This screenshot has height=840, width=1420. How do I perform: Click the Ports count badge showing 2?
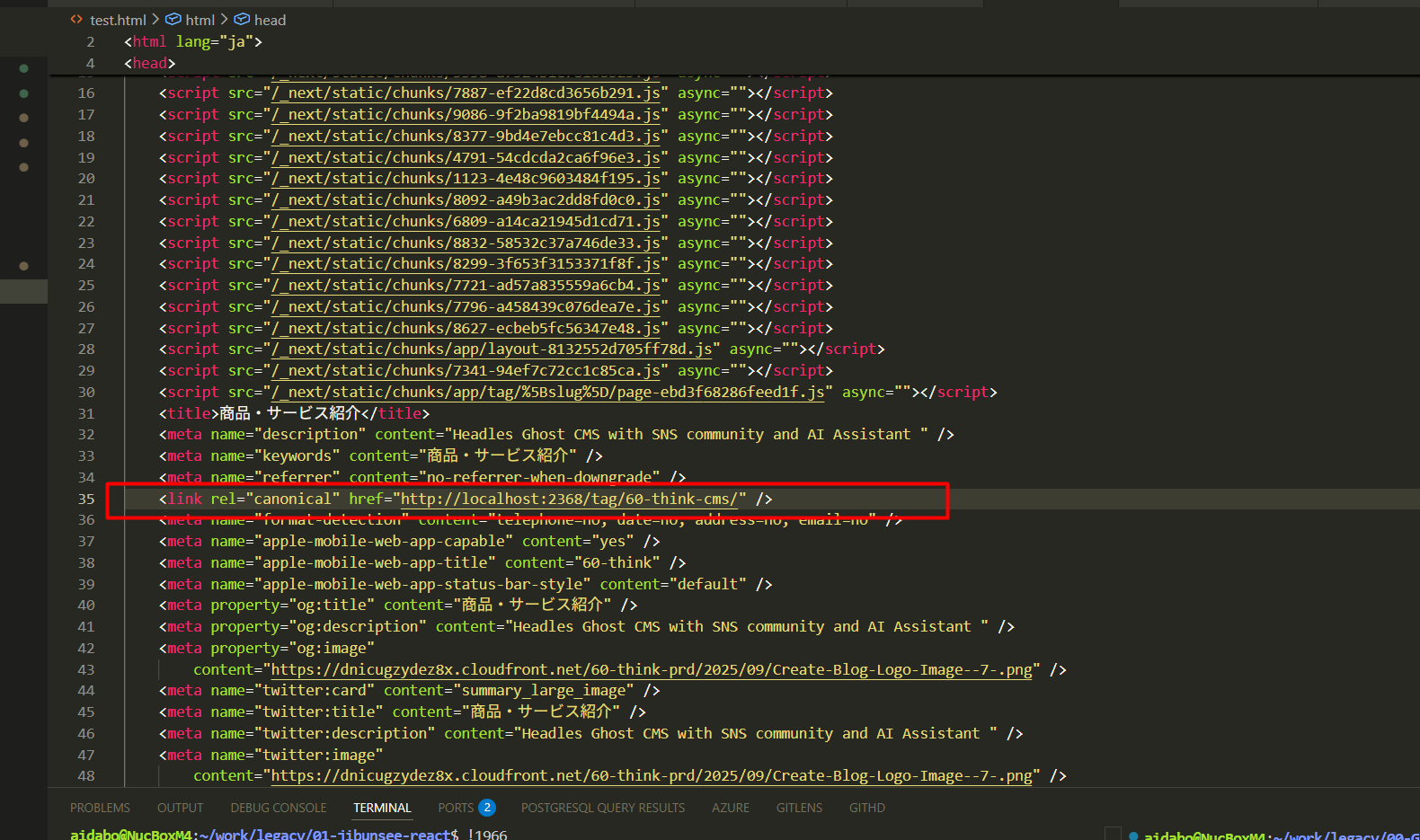pos(487,808)
